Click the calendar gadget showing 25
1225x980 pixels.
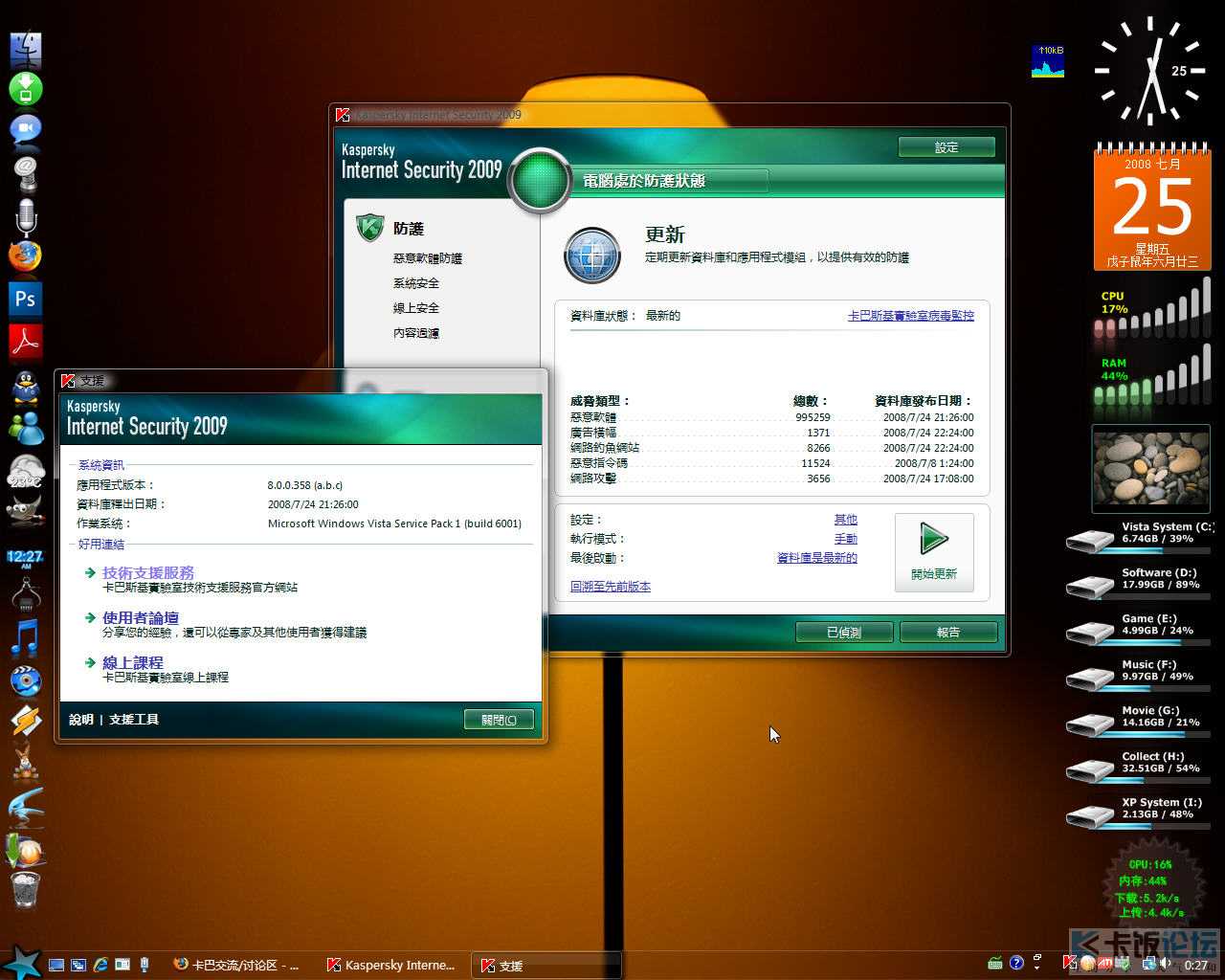tap(1152, 206)
